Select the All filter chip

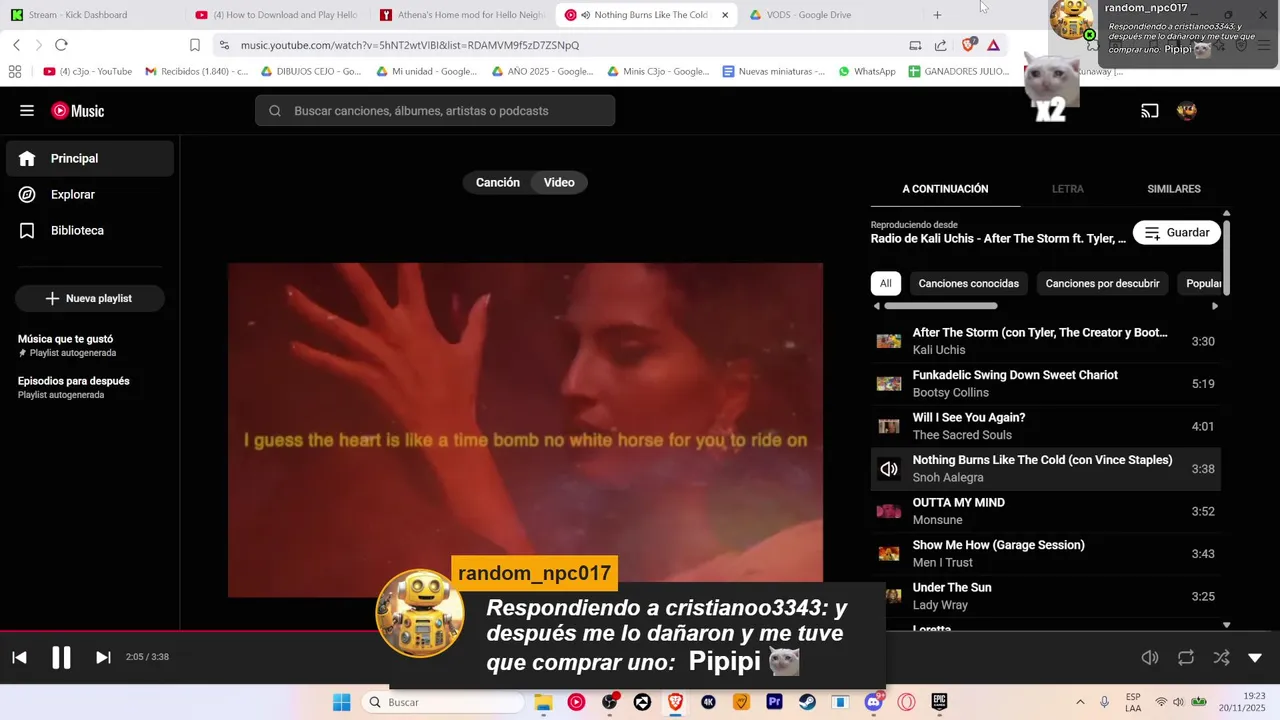point(885,284)
